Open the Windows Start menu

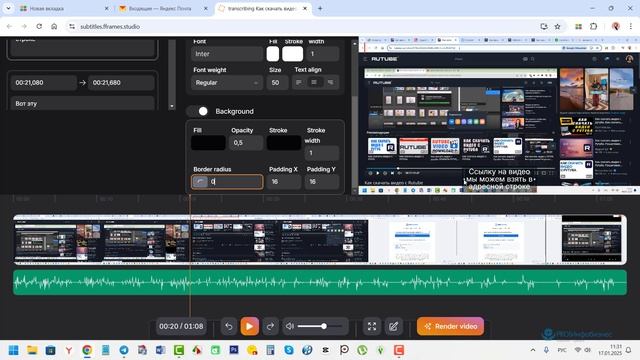[x=13, y=350]
